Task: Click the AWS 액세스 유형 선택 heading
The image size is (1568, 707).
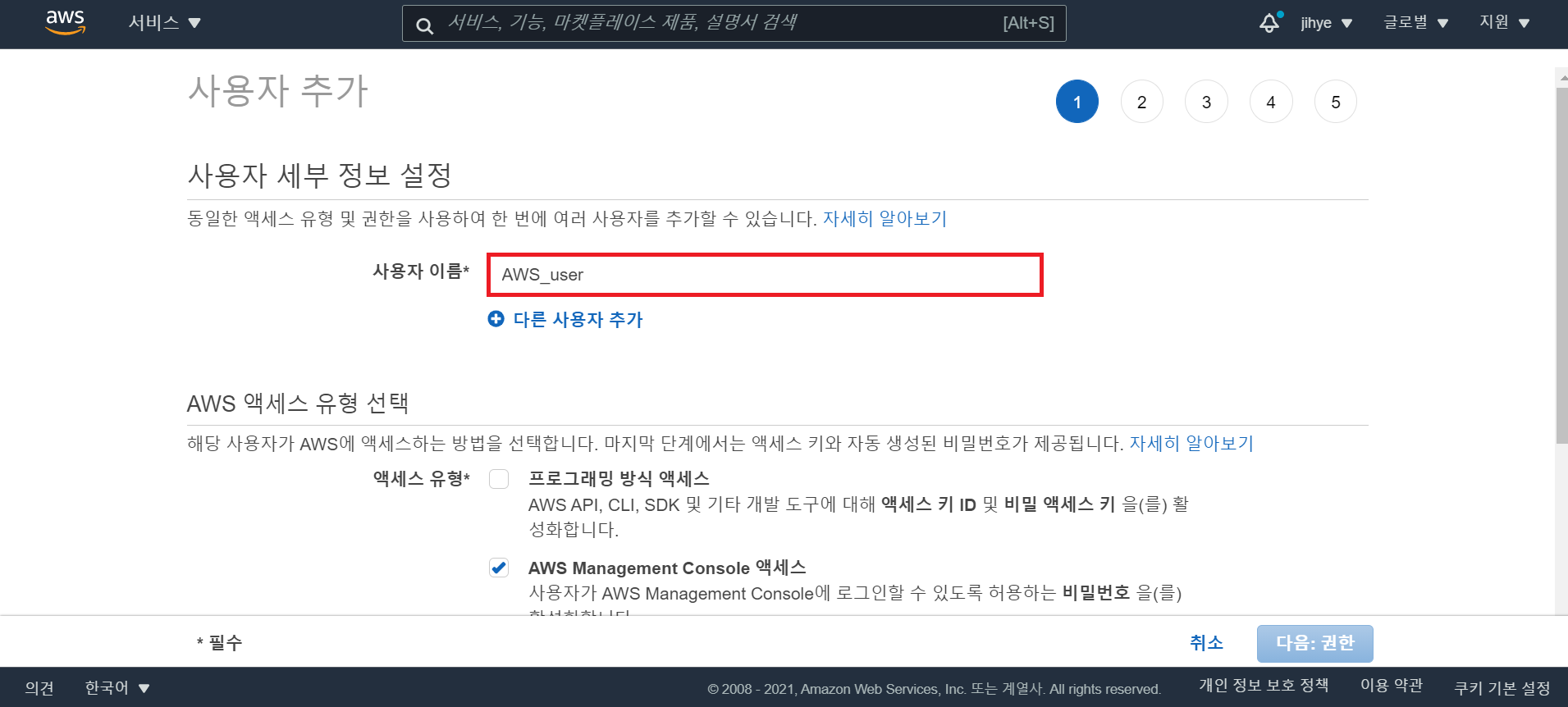Action: click(x=298, y=403)
